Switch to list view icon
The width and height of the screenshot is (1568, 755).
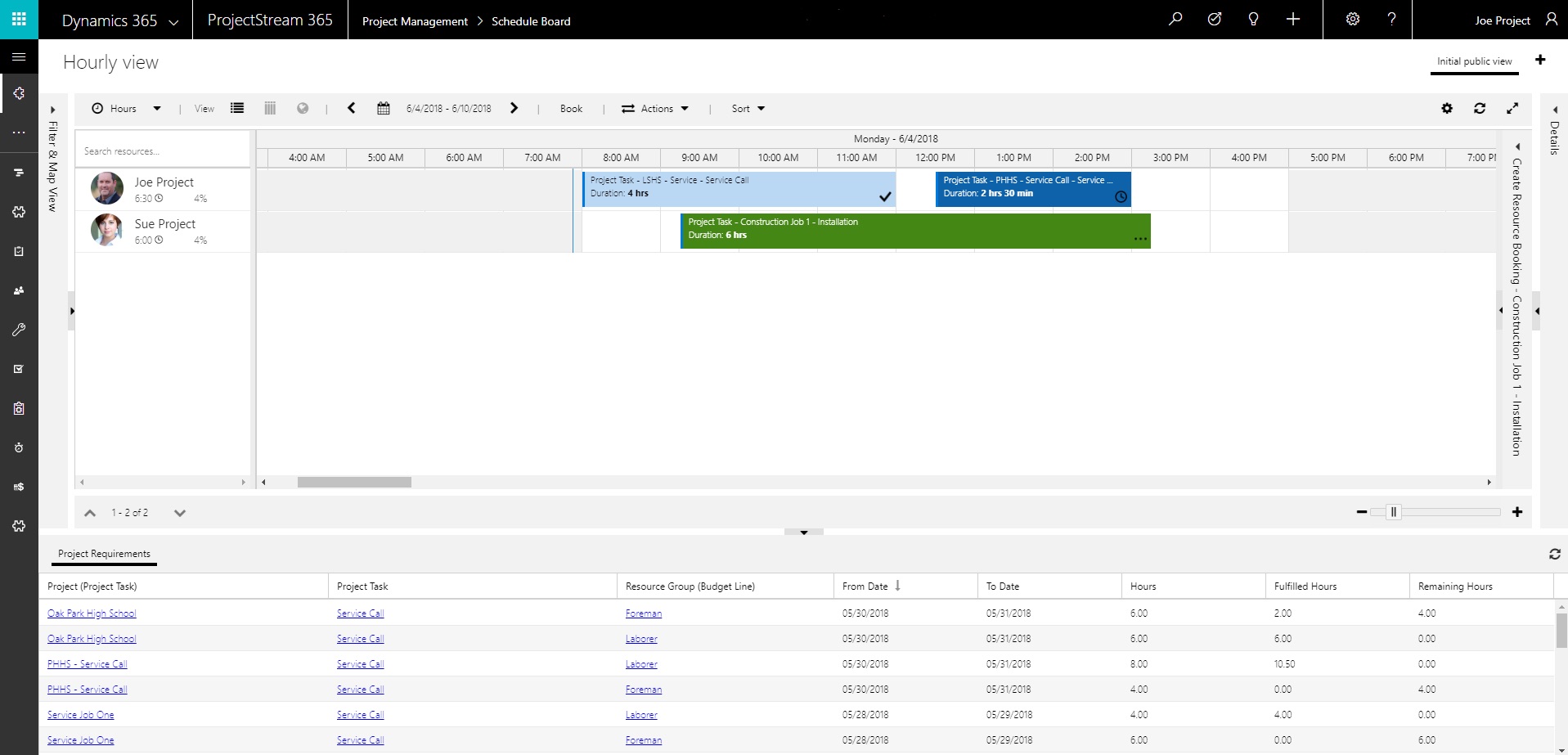tap(237, 108)
